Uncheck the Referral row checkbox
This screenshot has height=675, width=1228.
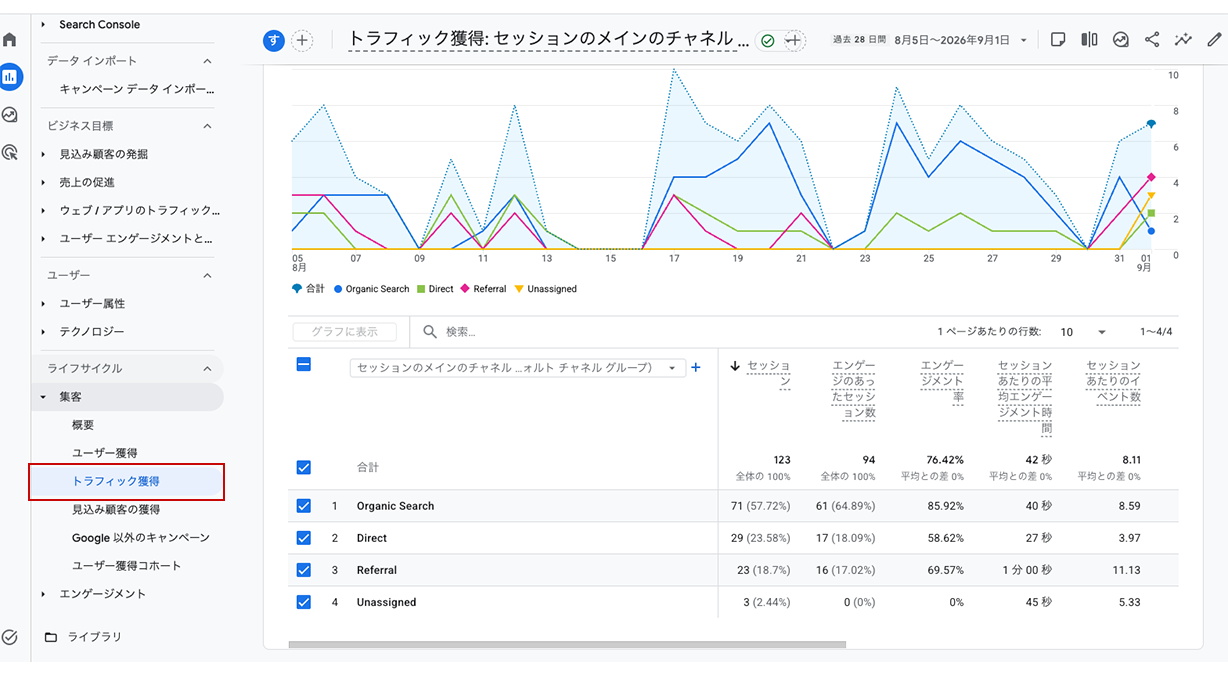pyautogui.click(x=304, y=570)
